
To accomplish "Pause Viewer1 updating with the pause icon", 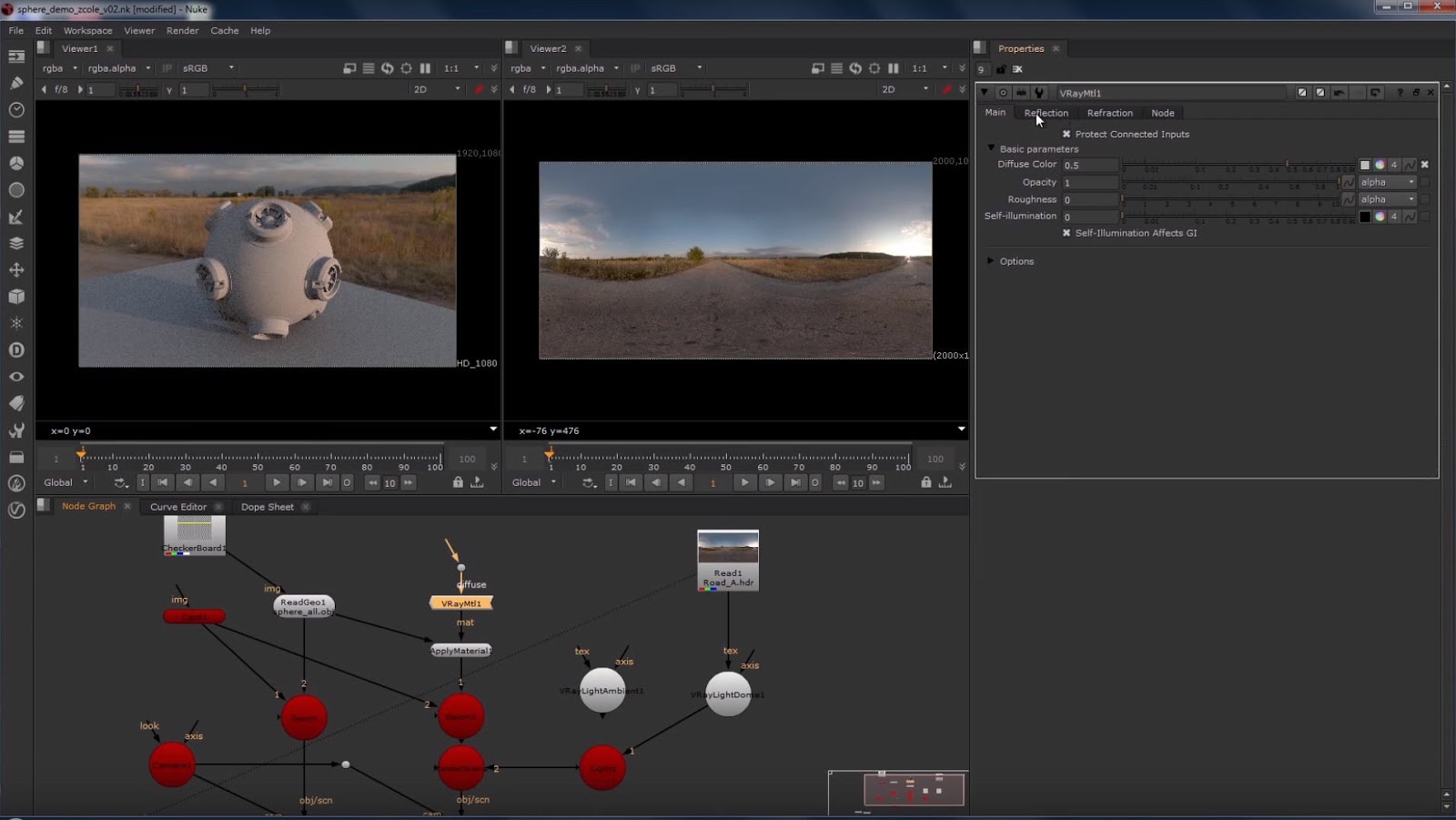I will pos(425,68).
